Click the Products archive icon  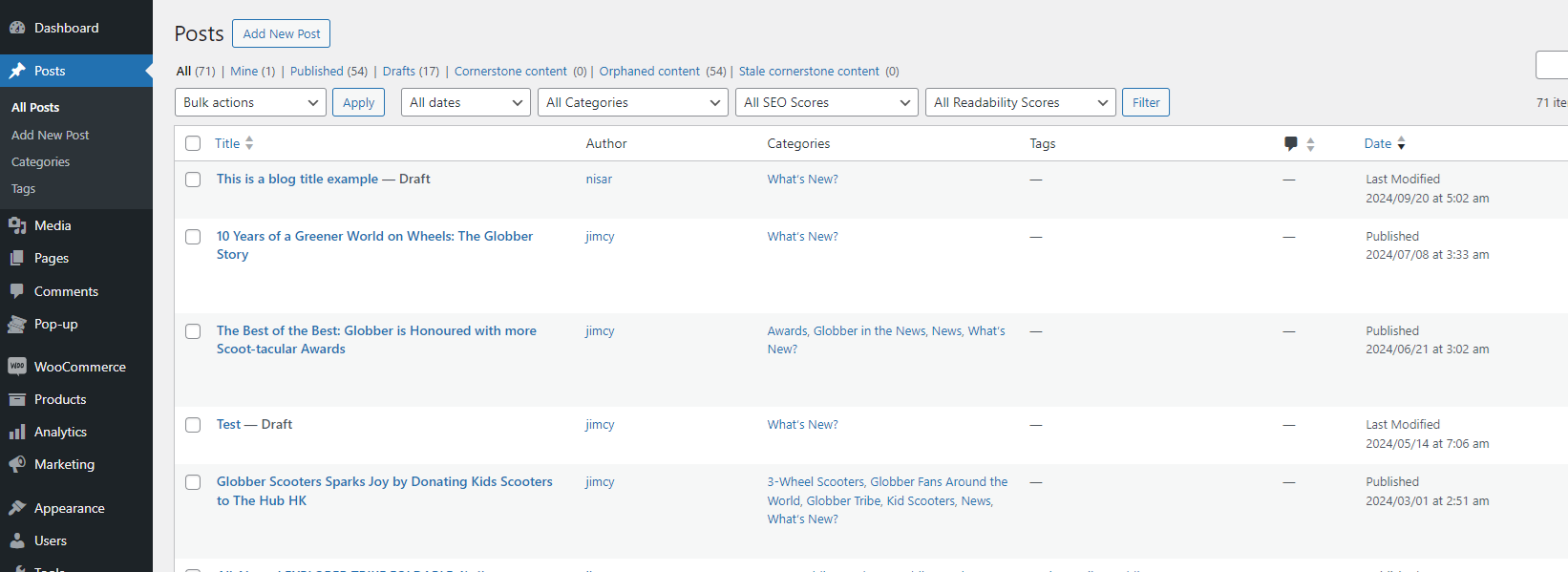pos(17,399)
